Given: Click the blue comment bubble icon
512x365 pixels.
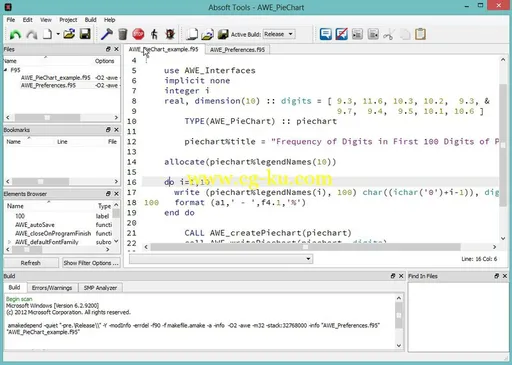Looking at the screenshot, I should (326, 34).
